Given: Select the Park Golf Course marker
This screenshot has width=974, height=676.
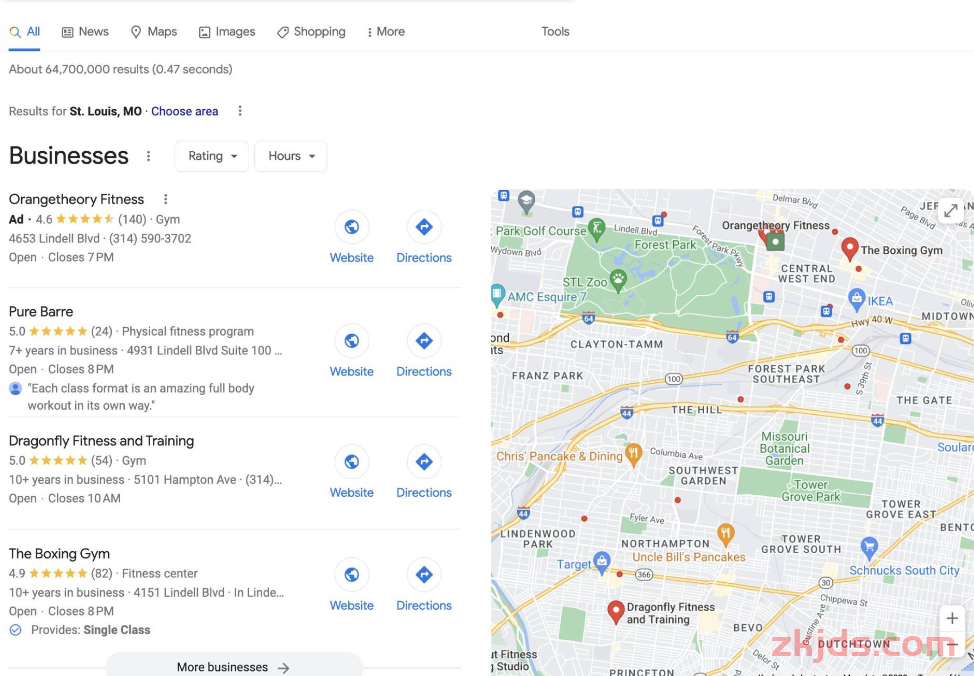Looking at the screenshot, I should (x=596, y=229).
